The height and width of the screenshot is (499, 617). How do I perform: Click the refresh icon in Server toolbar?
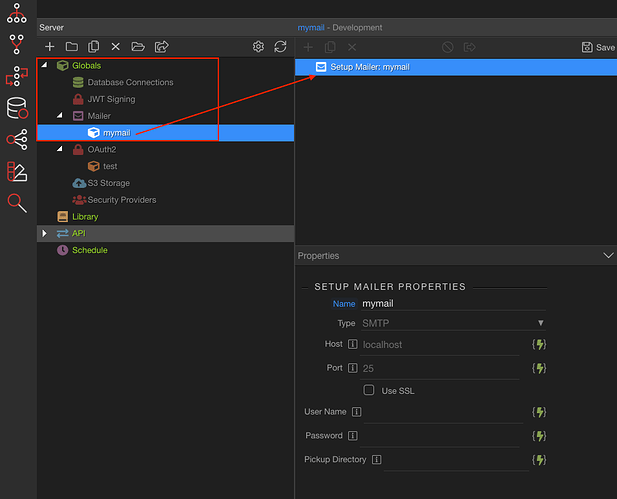280,47
